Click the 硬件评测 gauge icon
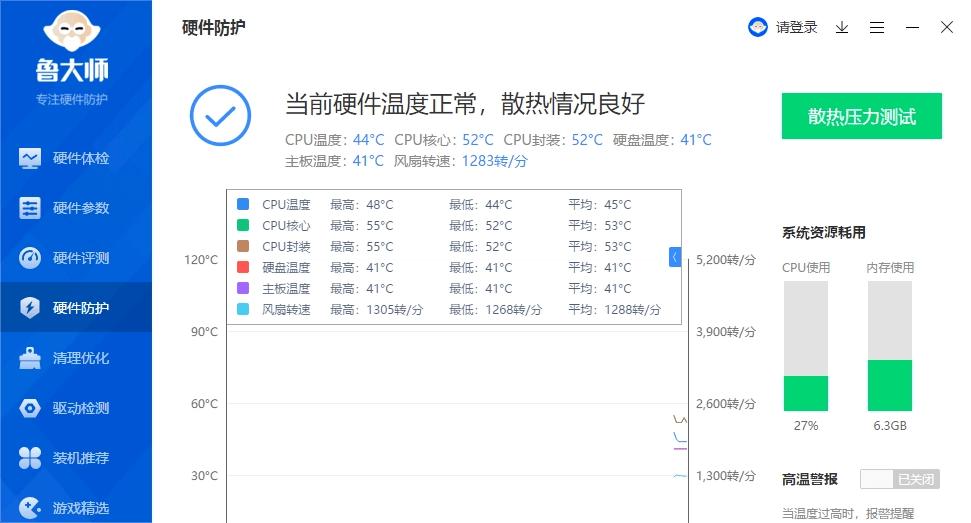The height and width of the screenshot is (523, 971). pos(30,258)
